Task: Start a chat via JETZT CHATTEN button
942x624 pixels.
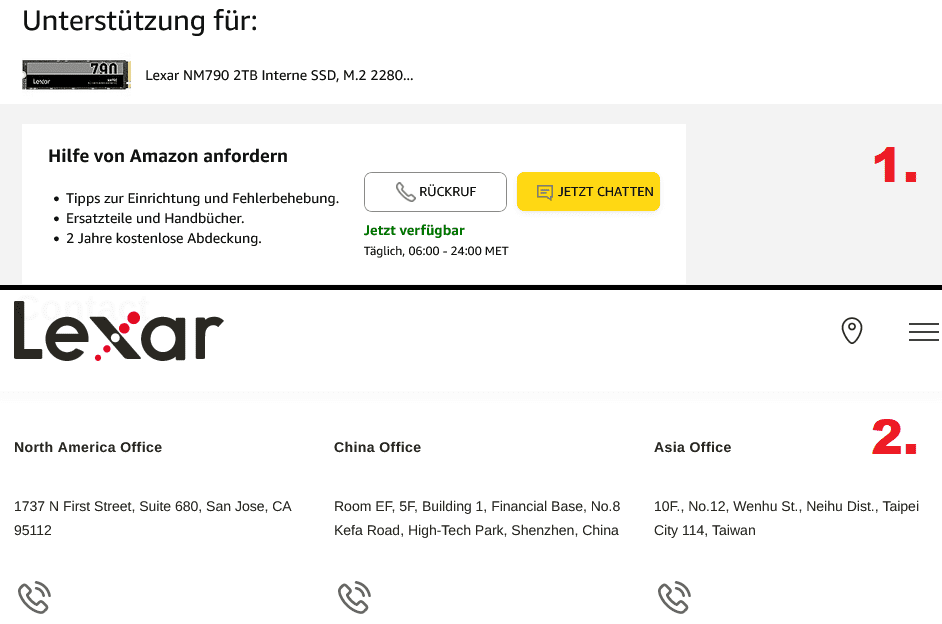Action: click(588, 192)
